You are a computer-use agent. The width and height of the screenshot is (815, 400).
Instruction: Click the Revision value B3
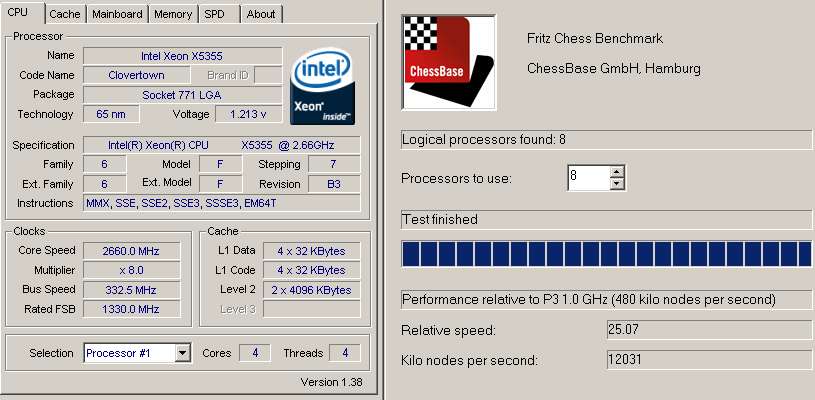click(x=334, y=184)
